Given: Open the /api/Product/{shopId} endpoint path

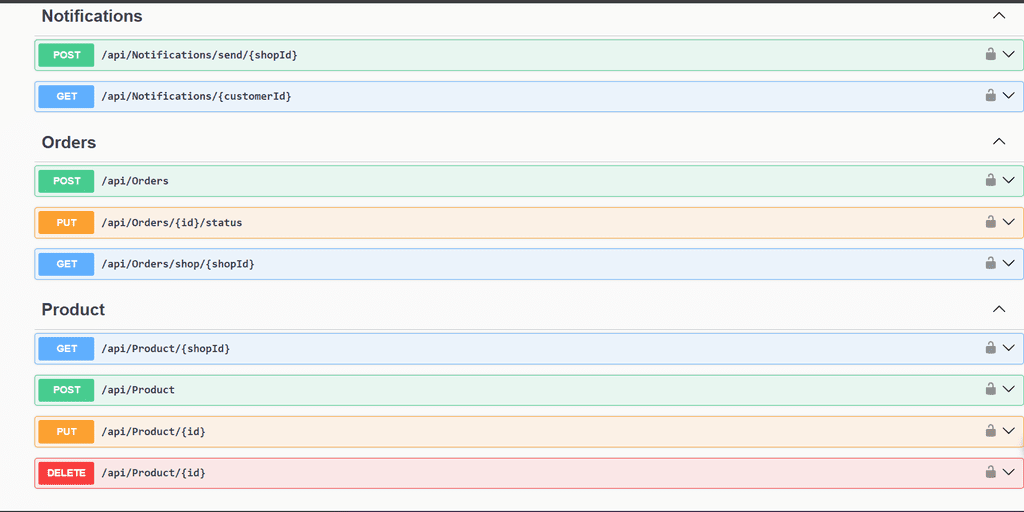Looking at the screenshot, I should click(165, 349).
